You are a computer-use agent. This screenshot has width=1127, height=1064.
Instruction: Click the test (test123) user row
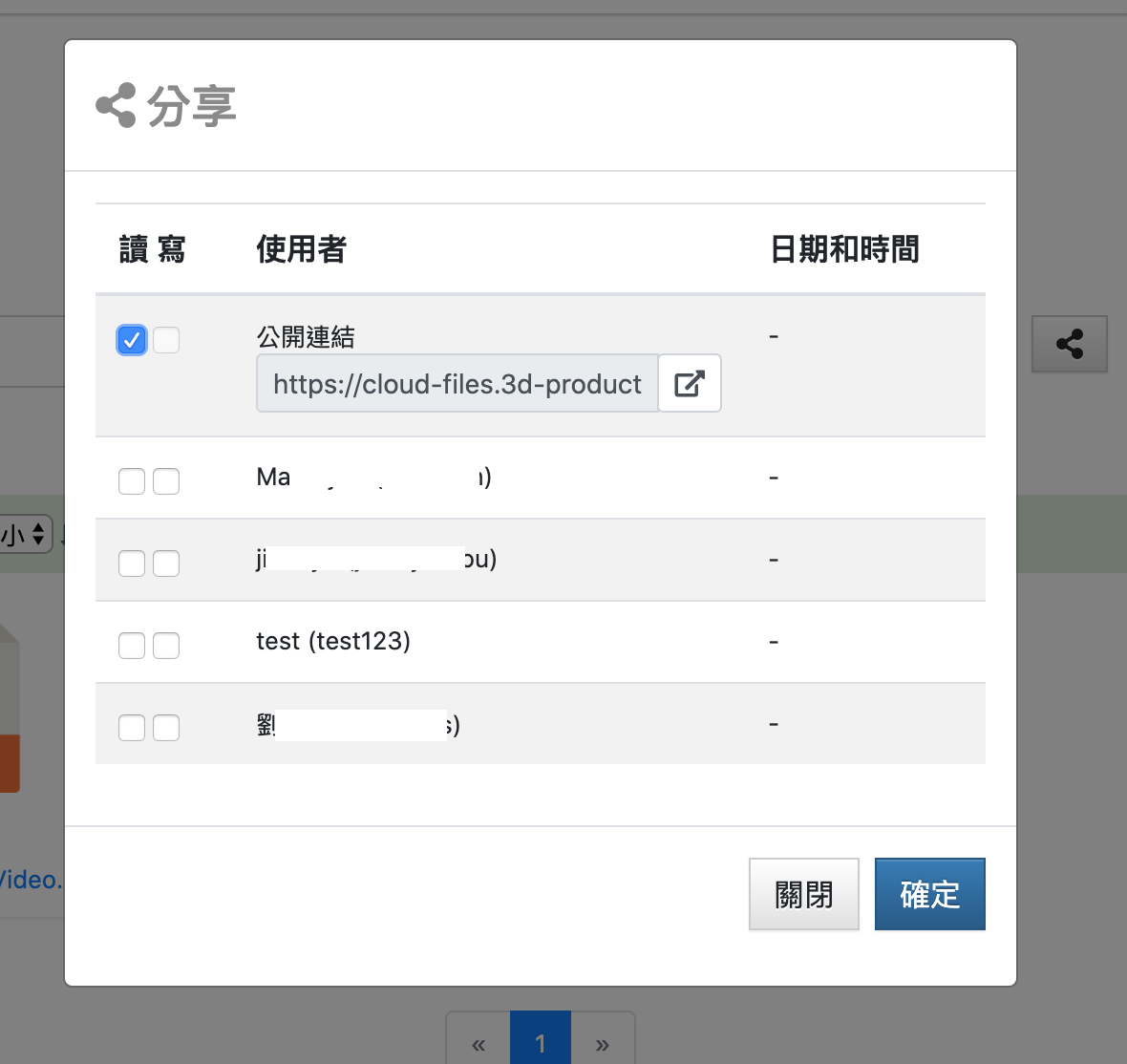click(x=333, y=641)
